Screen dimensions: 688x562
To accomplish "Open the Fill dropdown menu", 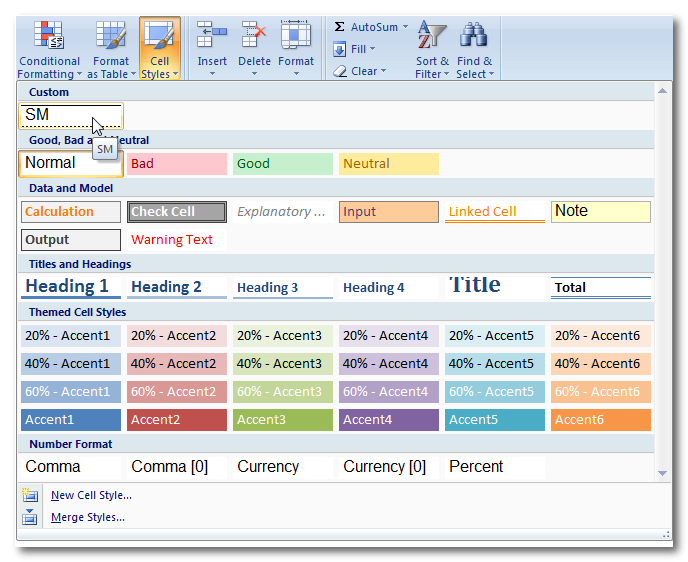I will (372, 49).
